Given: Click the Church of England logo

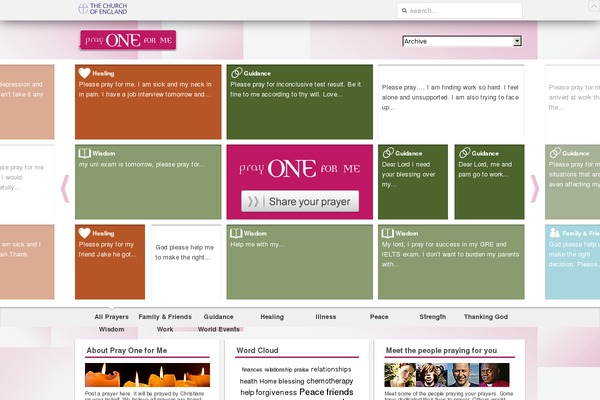Looking at the screenshot, I should point(103,9).
